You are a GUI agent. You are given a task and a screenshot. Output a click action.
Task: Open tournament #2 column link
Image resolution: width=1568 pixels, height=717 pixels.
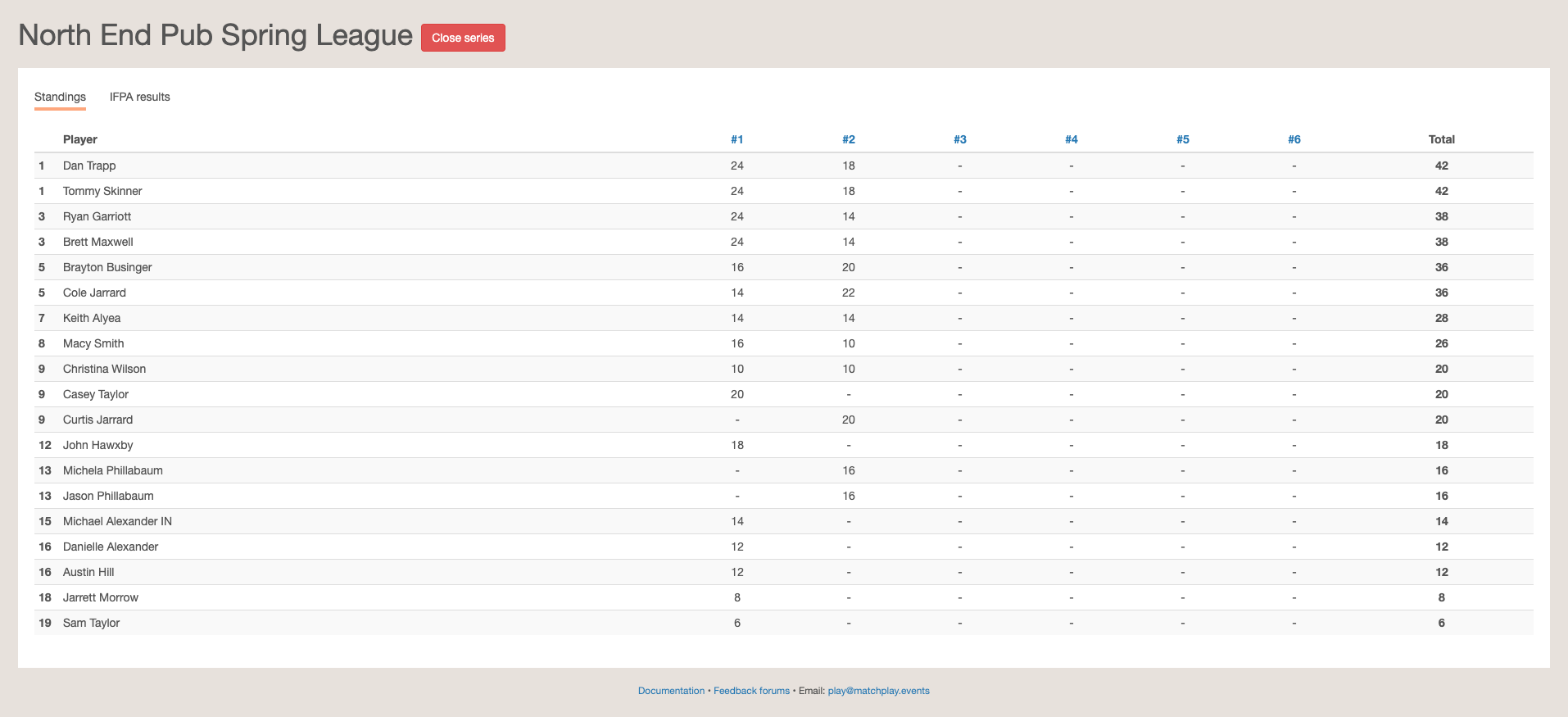pyautogui.click(x=848, y=139)
